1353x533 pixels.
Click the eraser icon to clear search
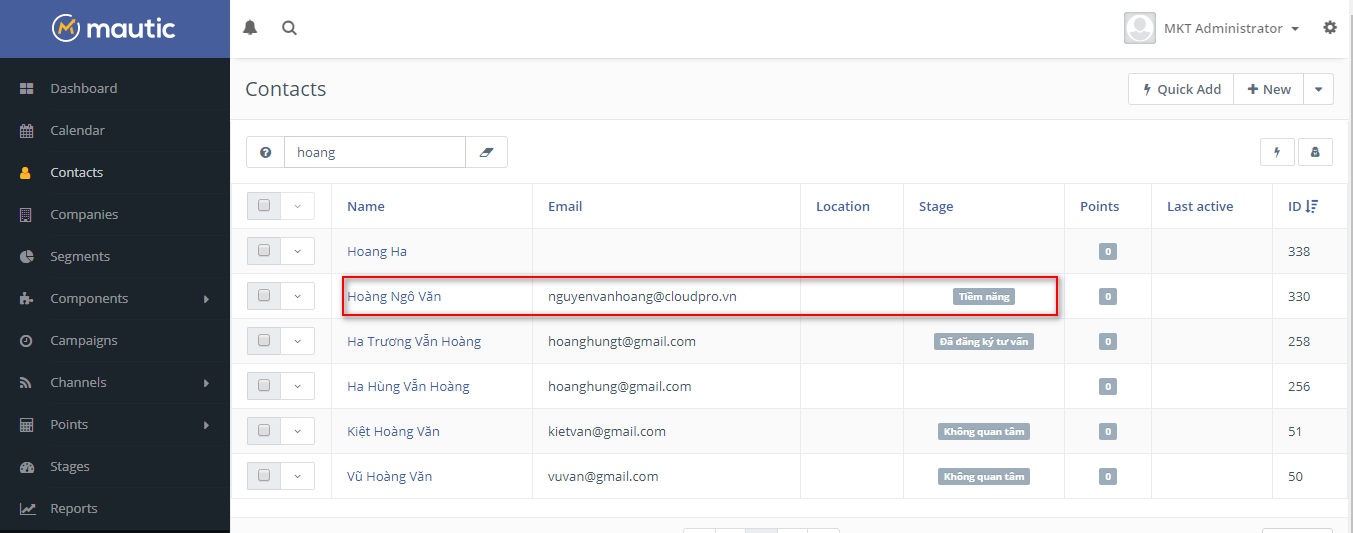487,152
